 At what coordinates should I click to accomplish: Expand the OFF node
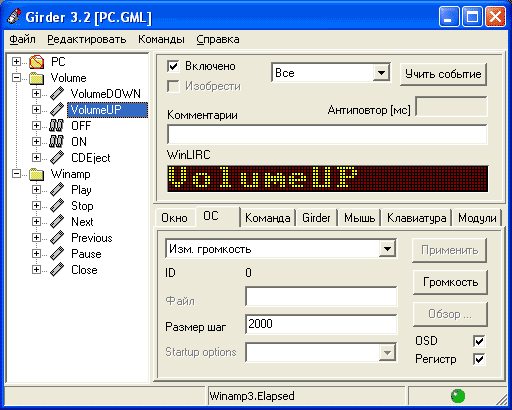(x=36, y=126)
